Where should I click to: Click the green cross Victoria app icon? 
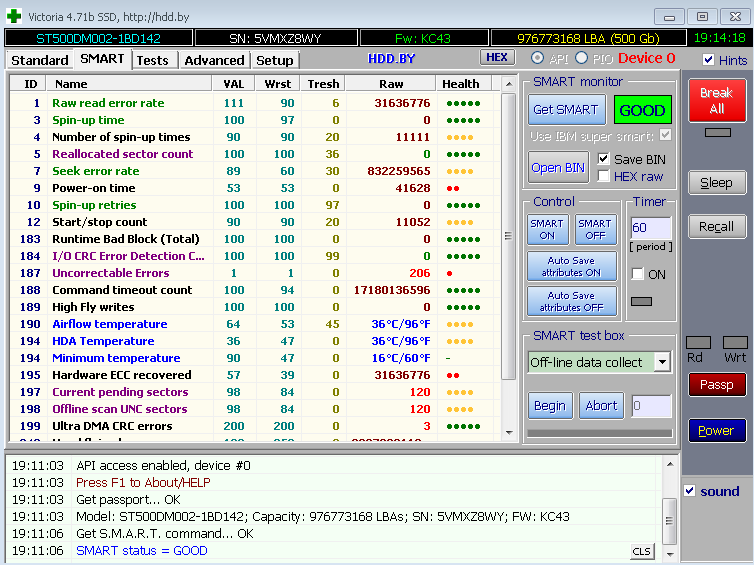click(14, 16)
